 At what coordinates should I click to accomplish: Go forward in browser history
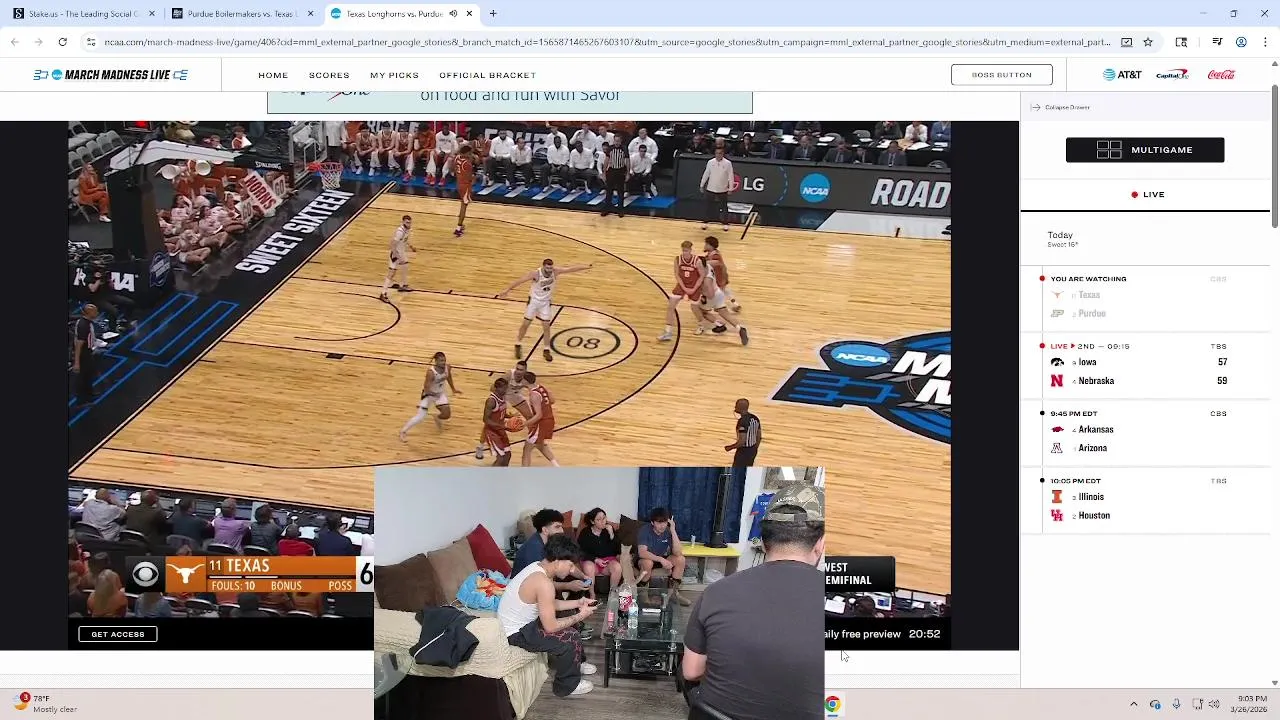(x=38, y=42)
